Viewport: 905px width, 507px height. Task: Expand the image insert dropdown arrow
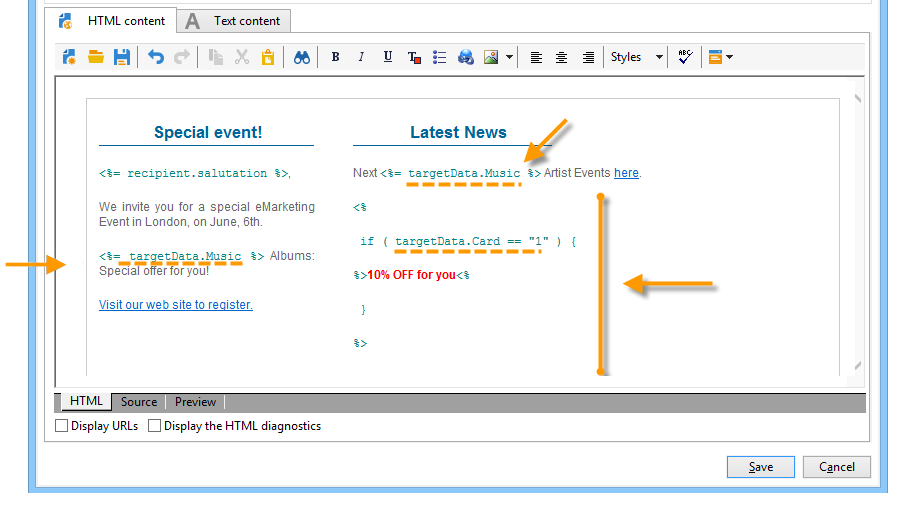[509, 57]
